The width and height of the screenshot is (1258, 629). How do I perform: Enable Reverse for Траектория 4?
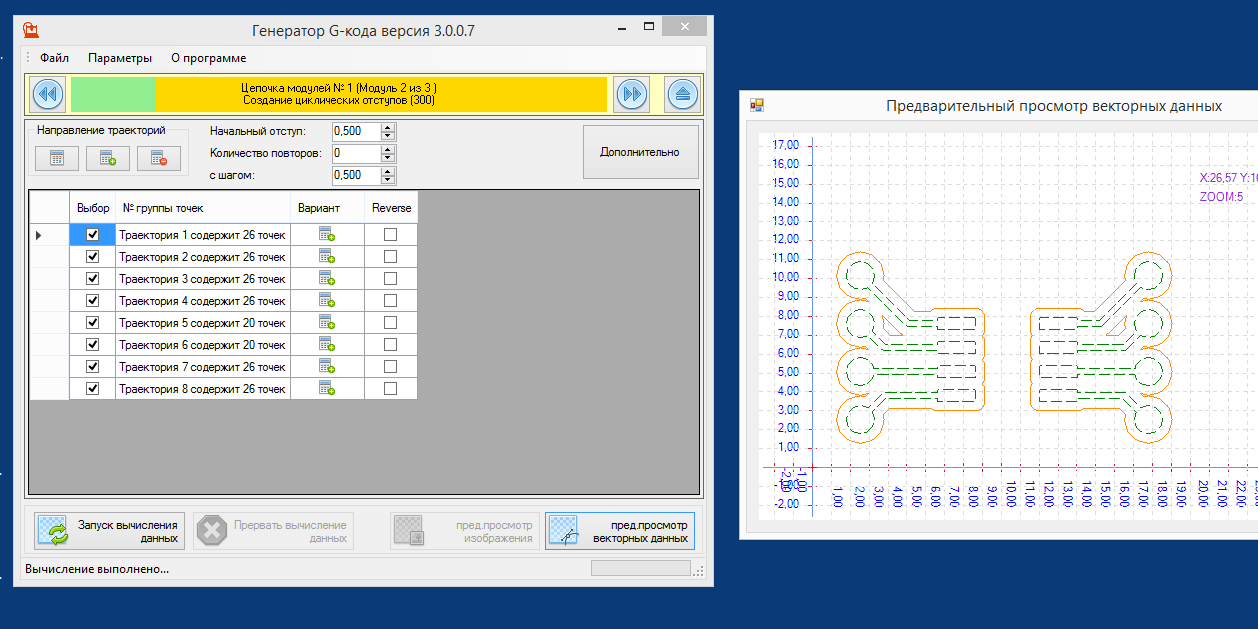tap(391, 301)
